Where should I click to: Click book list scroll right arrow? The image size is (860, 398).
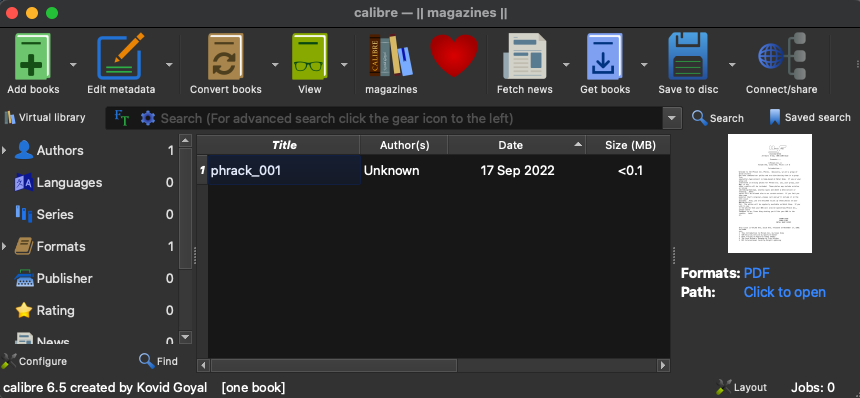[664, 365]
